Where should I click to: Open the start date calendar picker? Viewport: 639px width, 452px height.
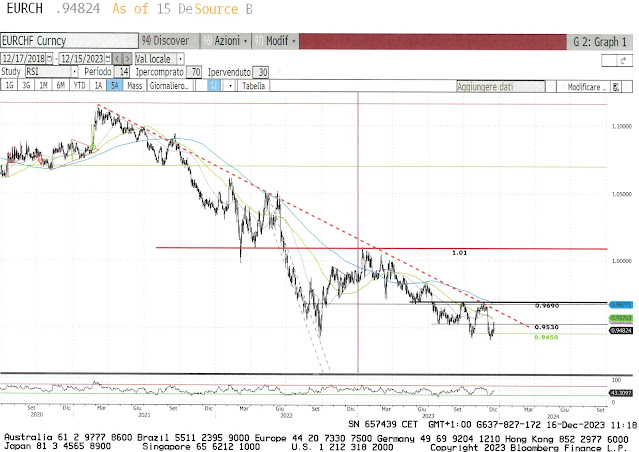(50, 59)
